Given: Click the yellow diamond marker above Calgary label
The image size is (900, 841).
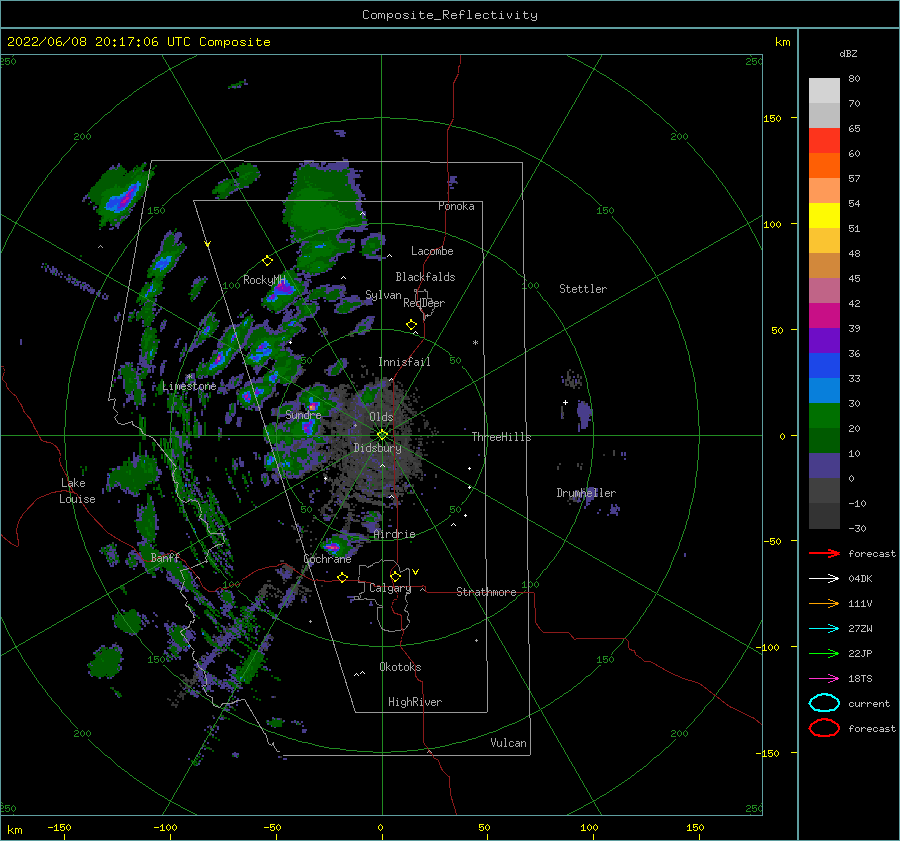Looking at the screenshot, I should click(395, 576).
